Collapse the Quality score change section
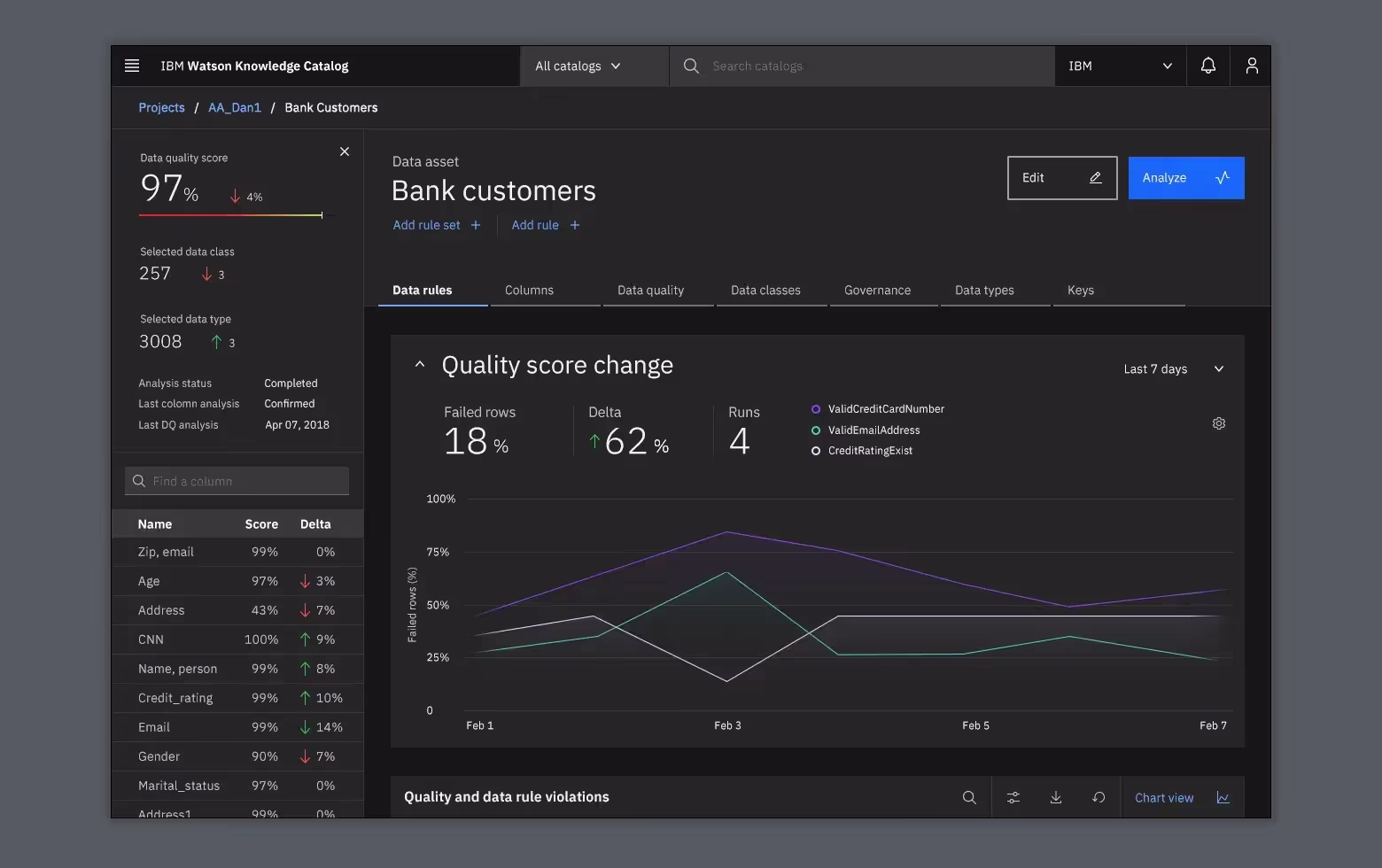This screenshot has width=1382, height=868. [x=420, y=365]
